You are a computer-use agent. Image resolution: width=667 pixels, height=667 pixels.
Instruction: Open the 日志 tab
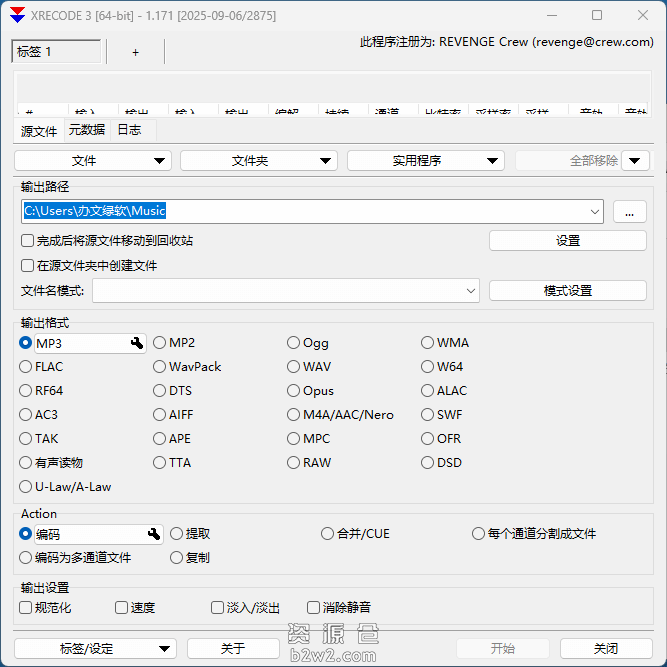click(x=129, y=130)
